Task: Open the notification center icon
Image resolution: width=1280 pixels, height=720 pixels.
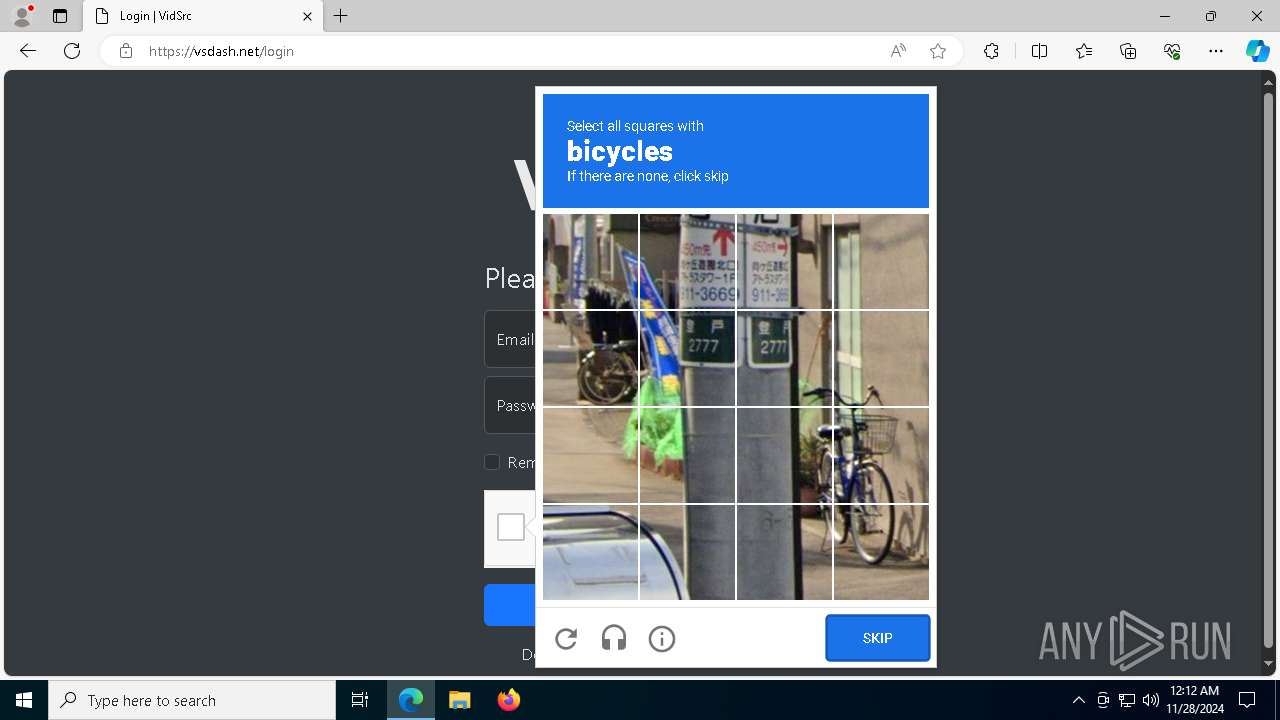Action: [x=1247, y=700]
